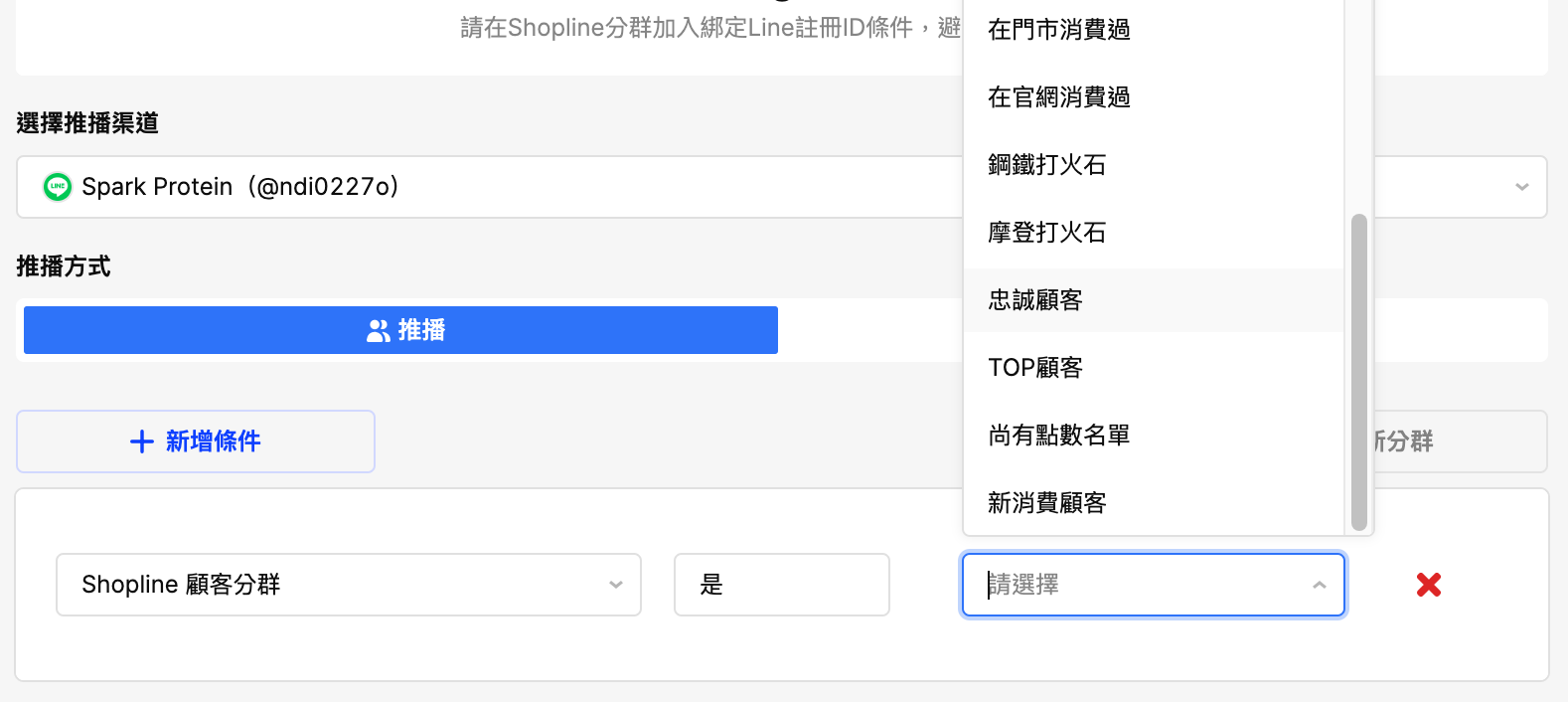
Task: Select 在門市消費過 from the list
Action: pos(1059,30)
